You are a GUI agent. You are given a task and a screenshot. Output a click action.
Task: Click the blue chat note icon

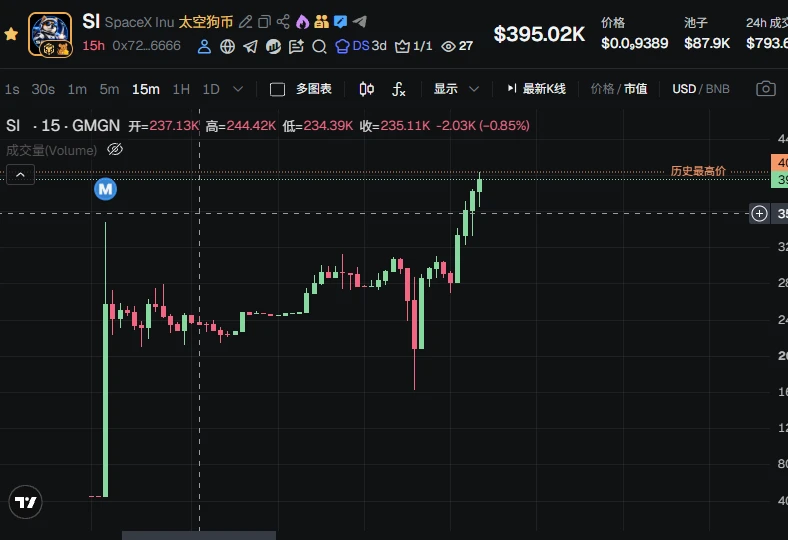coord(340,22)
